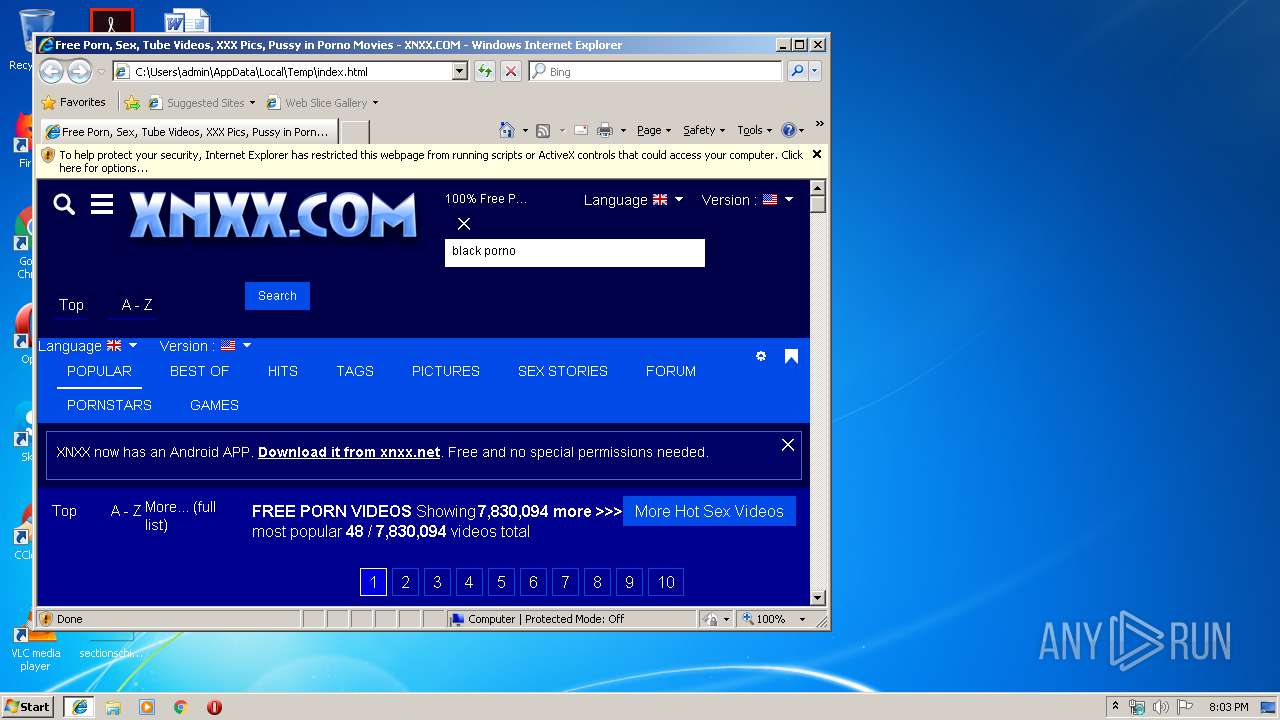The height and width of the screenshot is (720, 1280).
Task: Click the IE Forward arrow button
Action: point(79,71)
